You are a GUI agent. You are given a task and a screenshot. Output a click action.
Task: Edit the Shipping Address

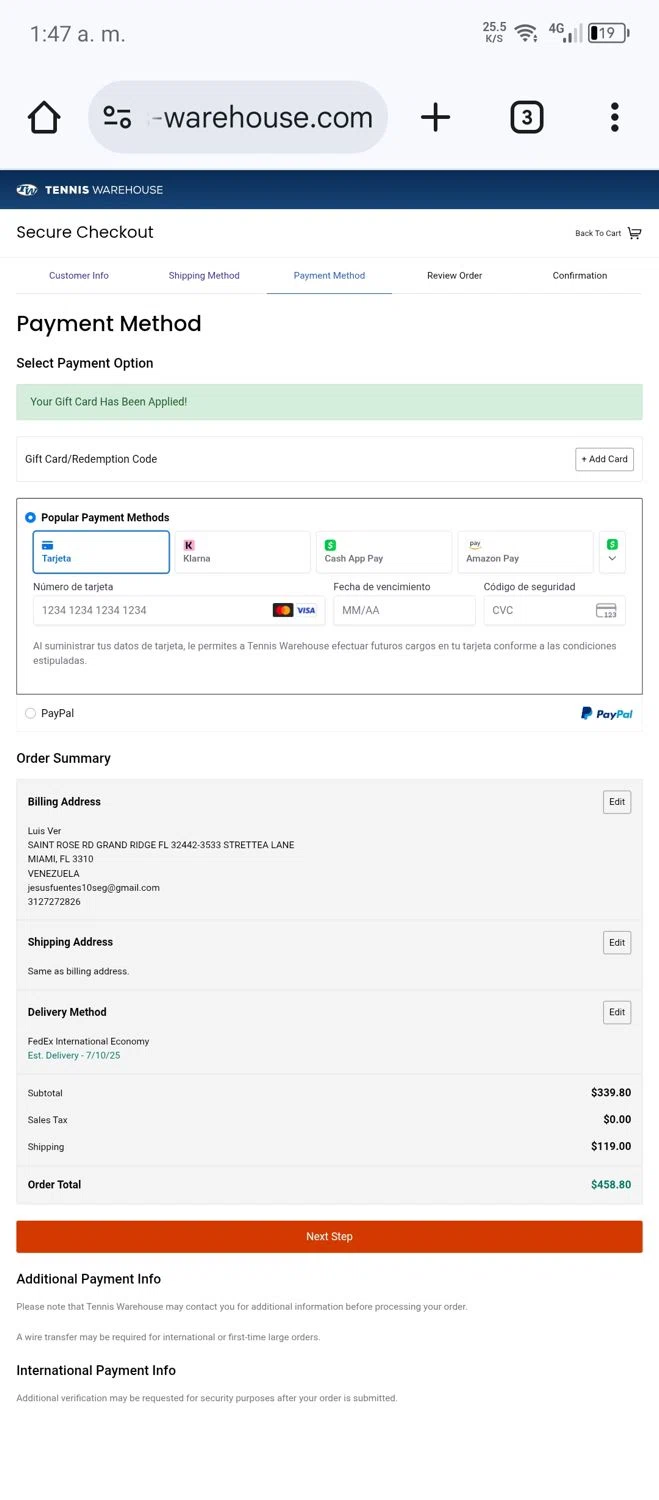[617, 942]
